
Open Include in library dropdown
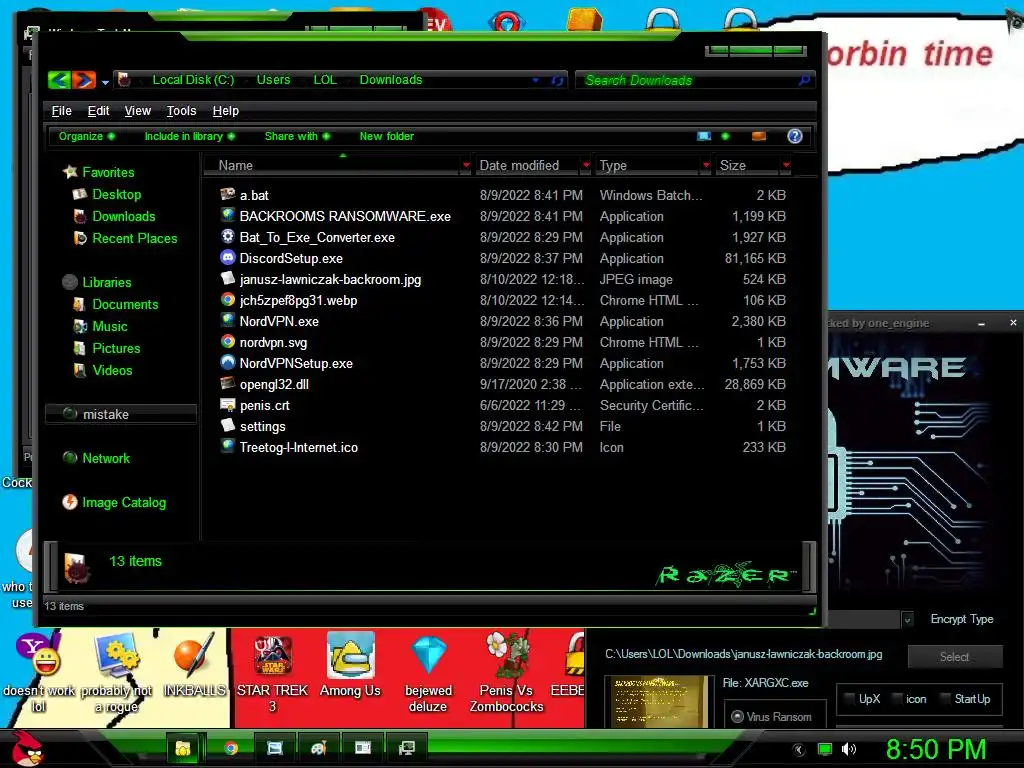(189, 136)
